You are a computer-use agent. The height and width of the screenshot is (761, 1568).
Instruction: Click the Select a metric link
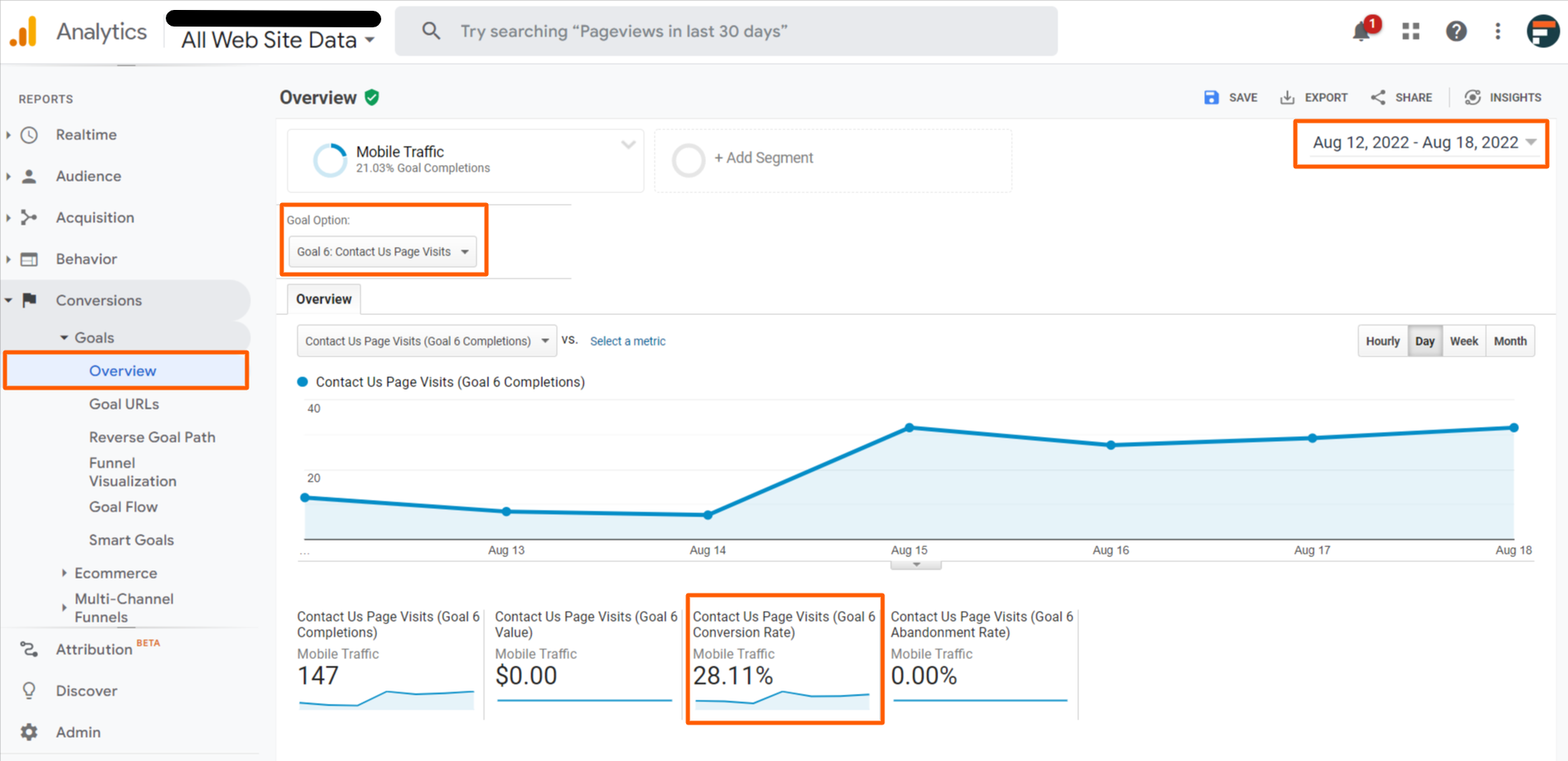(627, 341)
